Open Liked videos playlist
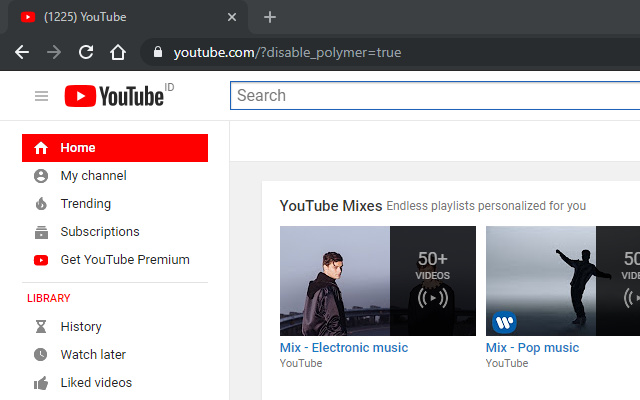Image resolution: width=640 pixels, height=400 pixels. tap(95, 383)
